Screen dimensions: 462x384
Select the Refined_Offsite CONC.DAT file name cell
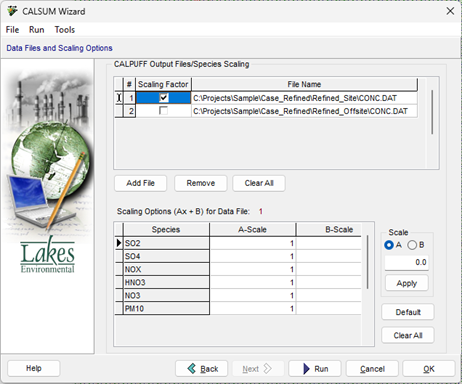point(304,111)
